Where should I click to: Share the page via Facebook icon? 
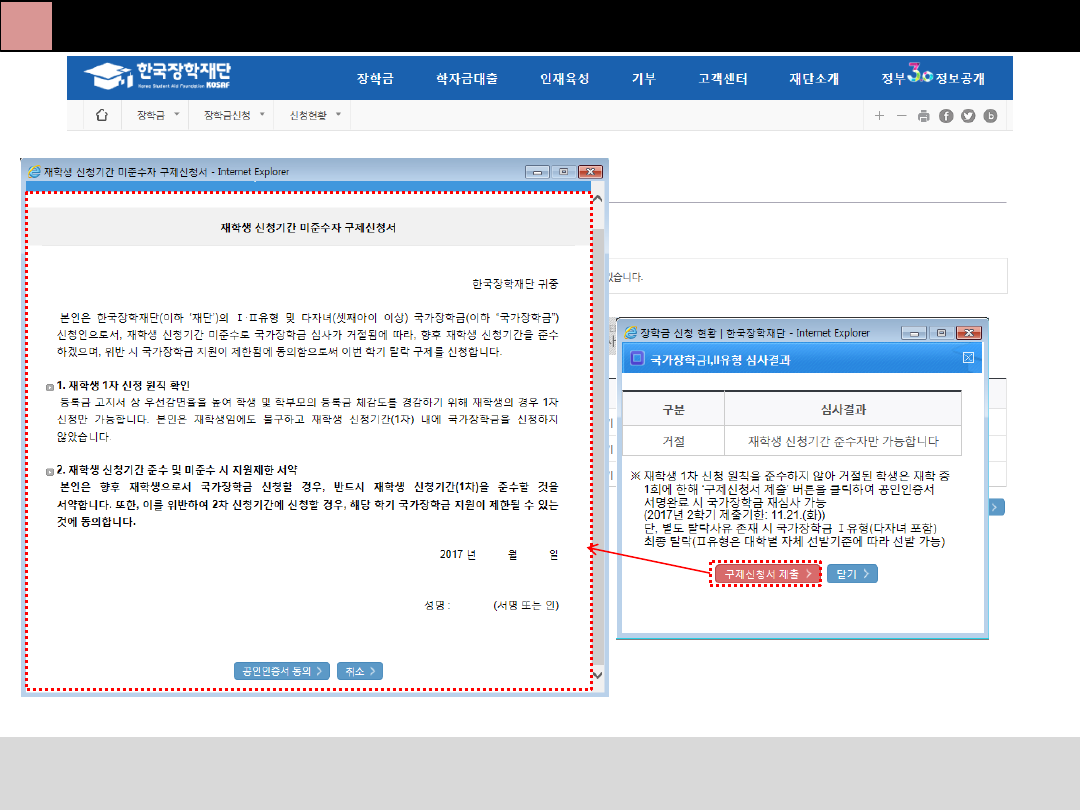click(946, 116)
